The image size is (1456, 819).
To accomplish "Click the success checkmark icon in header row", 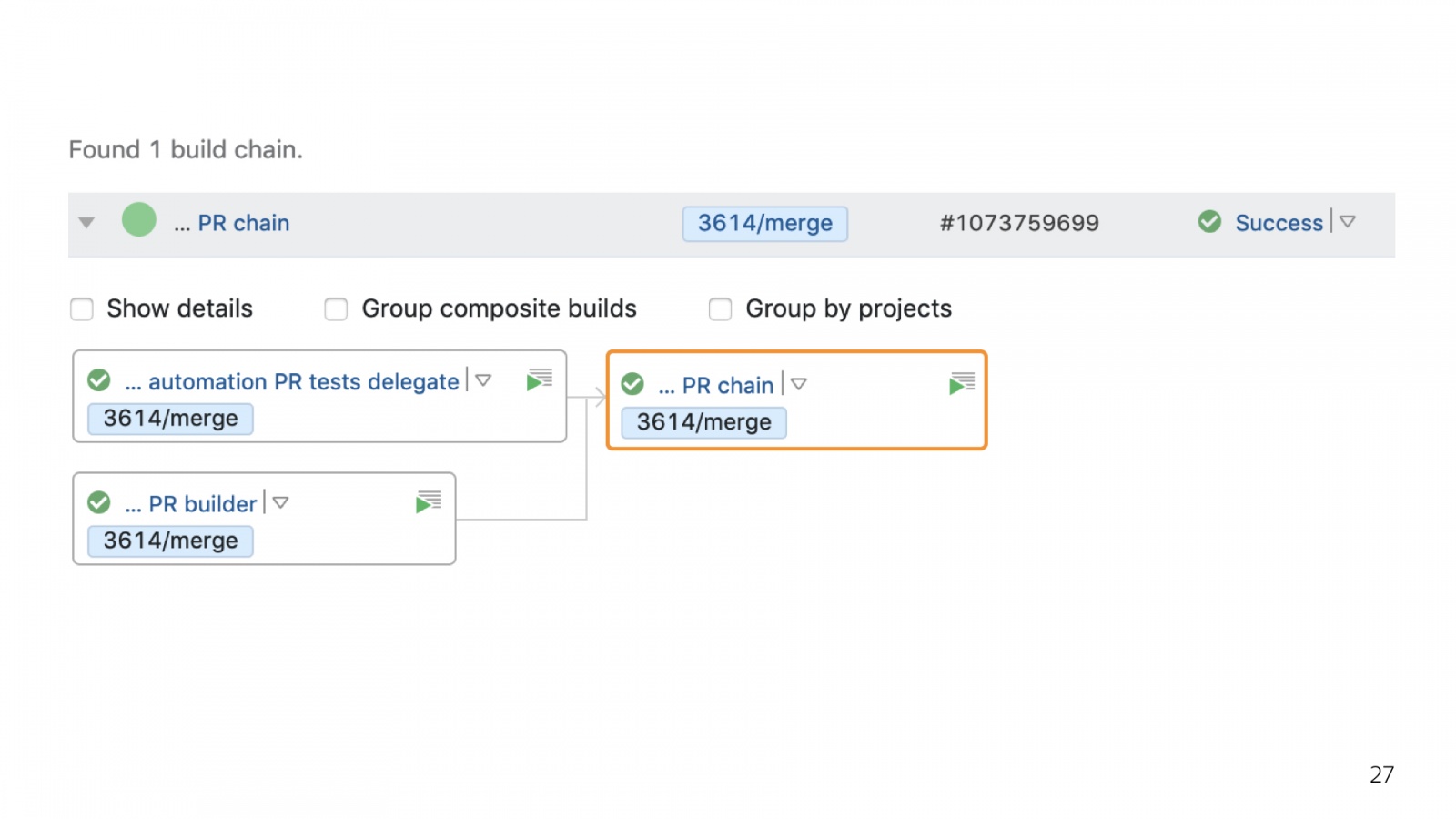I will (1209, 221).
